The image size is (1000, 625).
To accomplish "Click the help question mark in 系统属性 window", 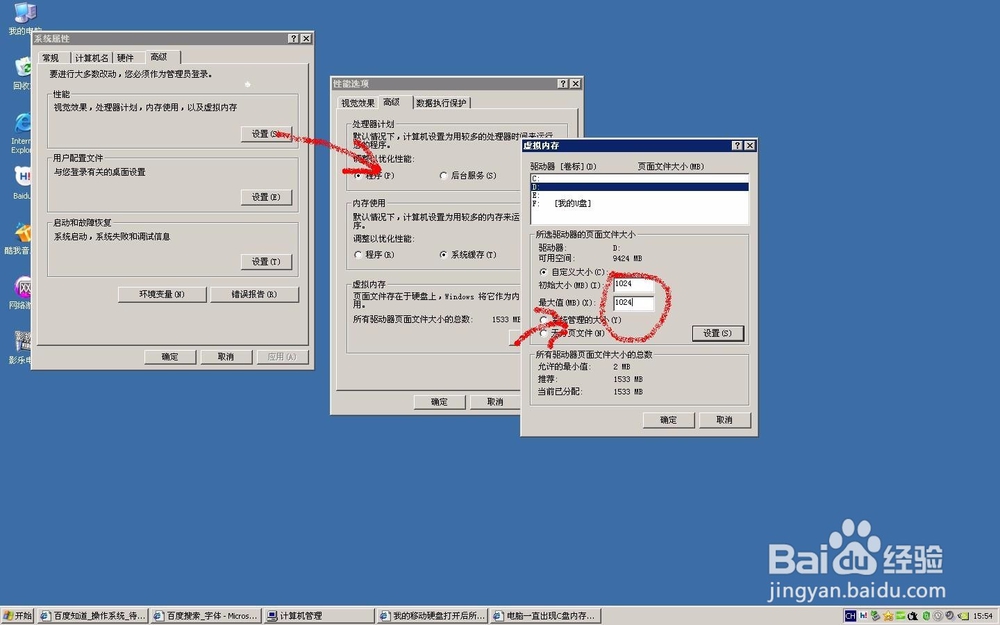I will (x=293, y=39).
